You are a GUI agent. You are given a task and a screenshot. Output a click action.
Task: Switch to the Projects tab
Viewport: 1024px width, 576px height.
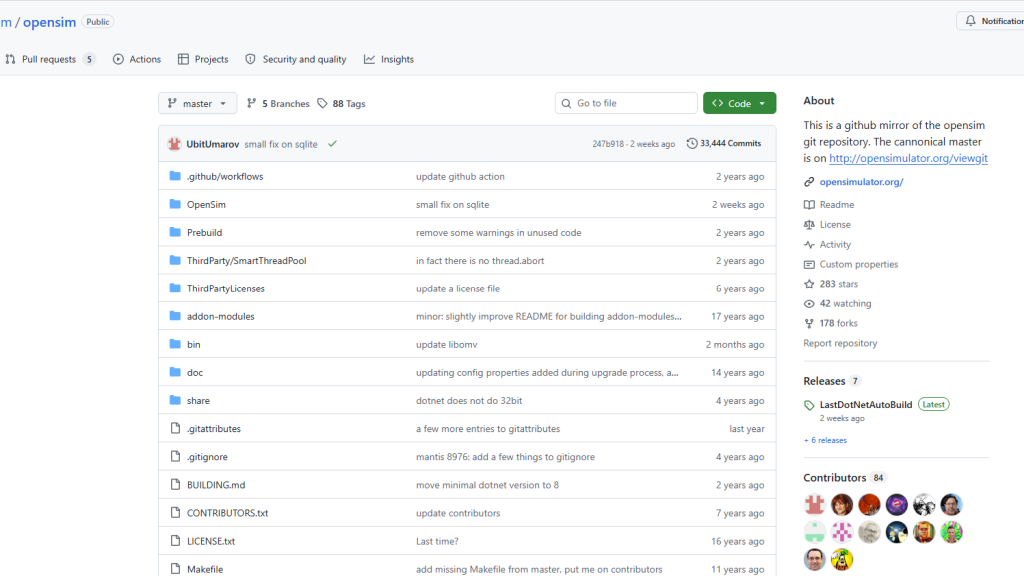[x=203, y=59]
